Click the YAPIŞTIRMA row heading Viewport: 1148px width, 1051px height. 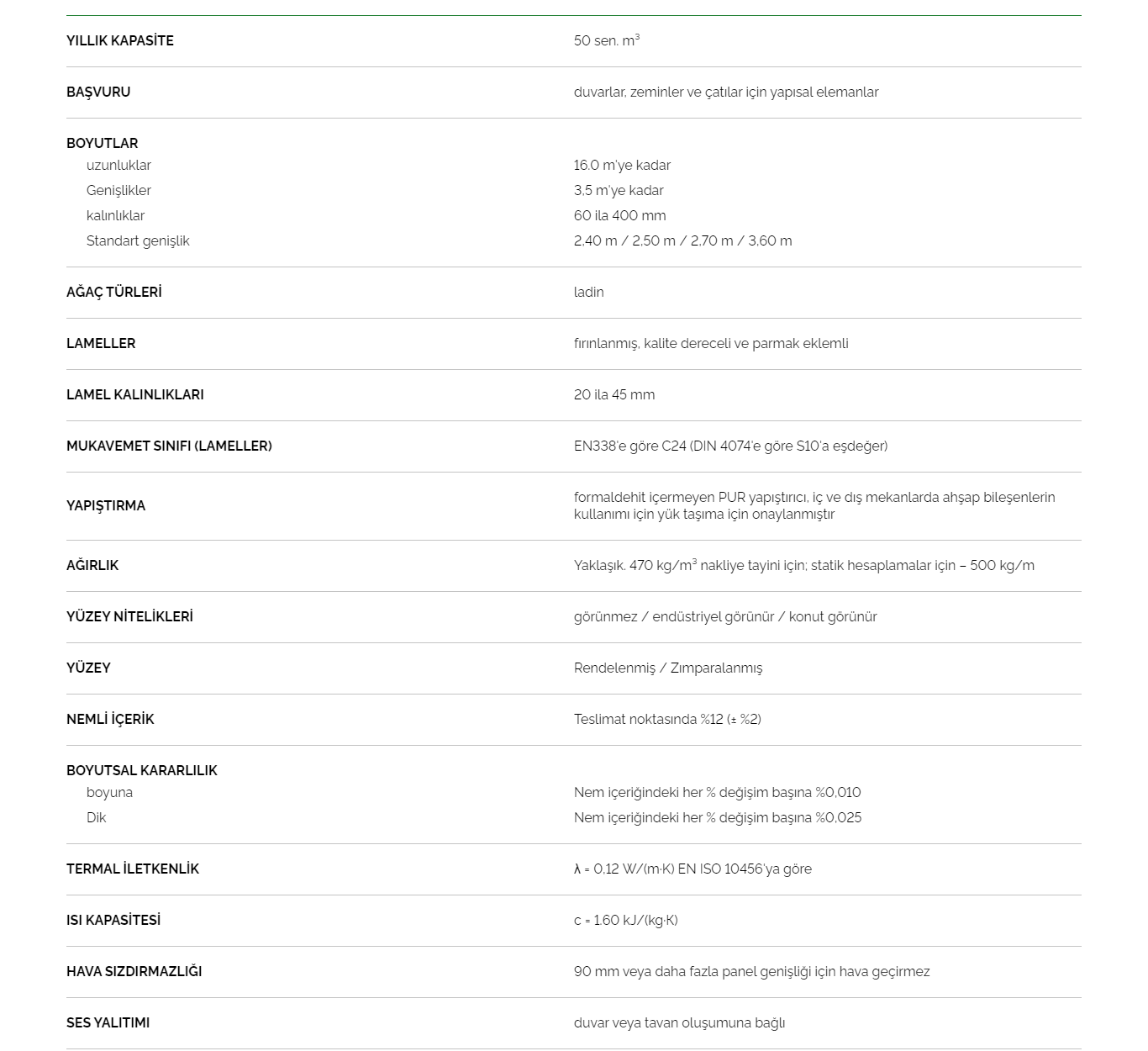[x=106, y=505]
